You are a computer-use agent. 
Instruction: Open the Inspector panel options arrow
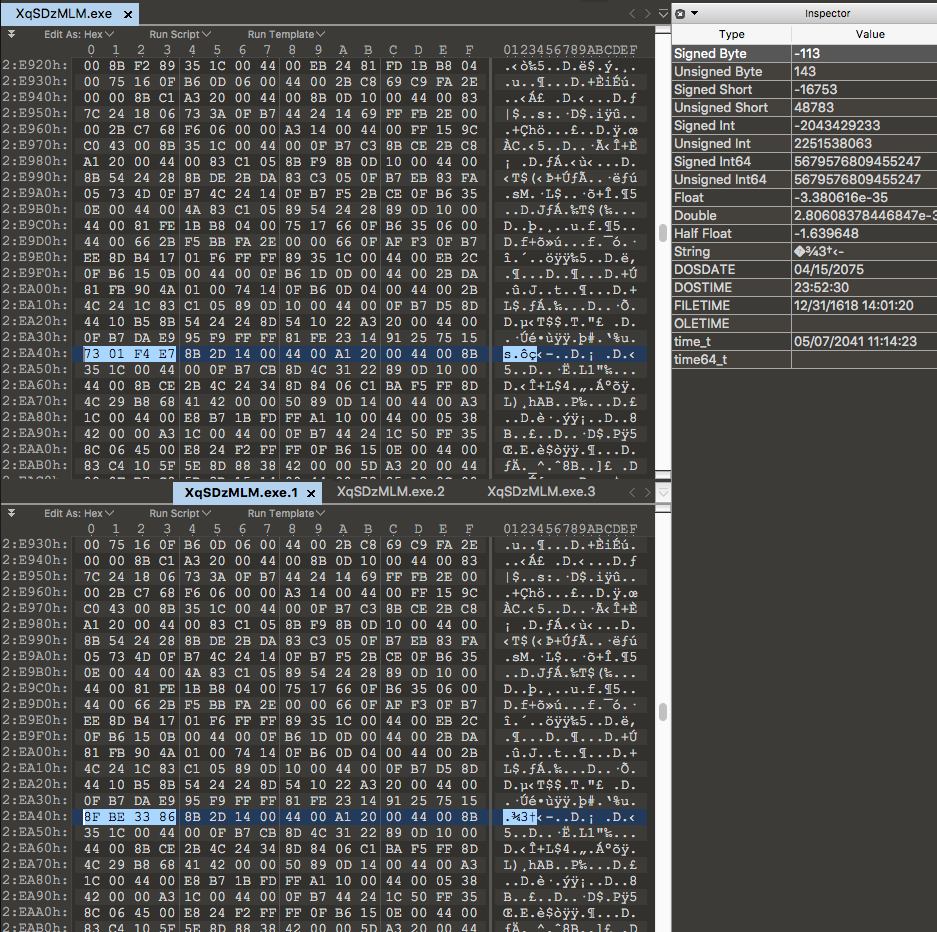pos(694,13)
